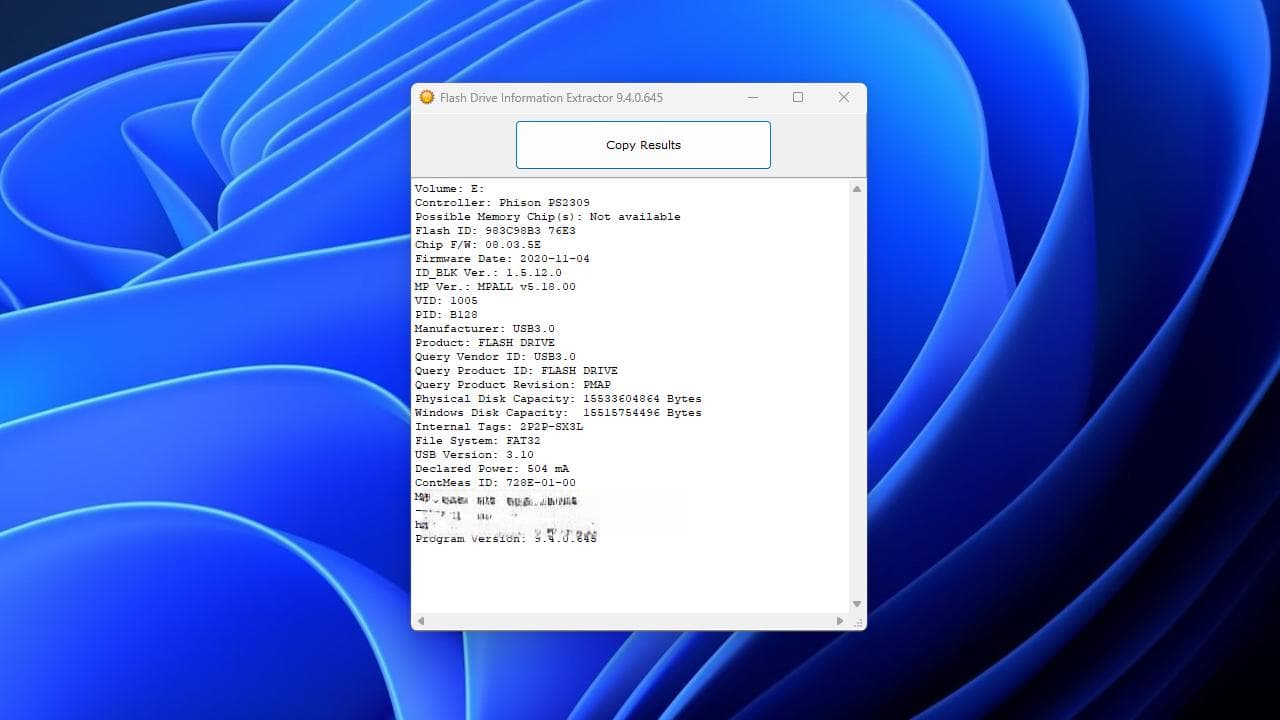This screenshot has width=1280, height=720.
Task: Click the Physical Disk Capacity line
Action: [558, 398]
